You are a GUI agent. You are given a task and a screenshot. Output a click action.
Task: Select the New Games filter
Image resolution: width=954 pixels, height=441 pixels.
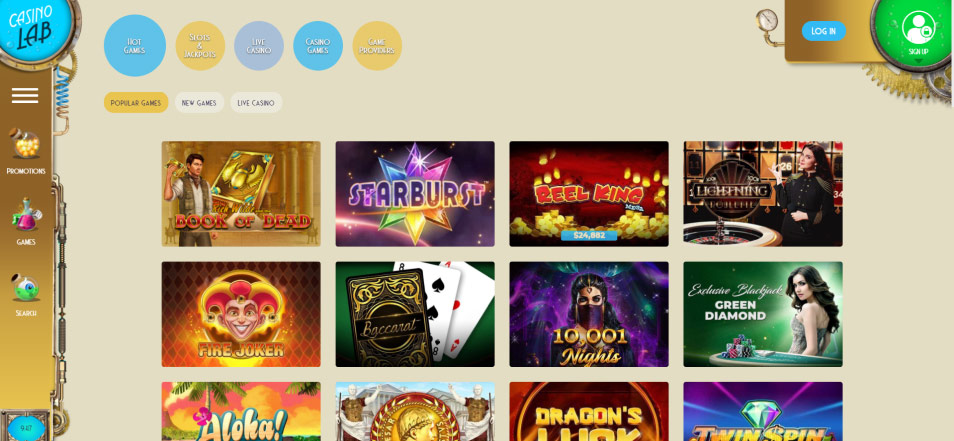click(199, 103)
